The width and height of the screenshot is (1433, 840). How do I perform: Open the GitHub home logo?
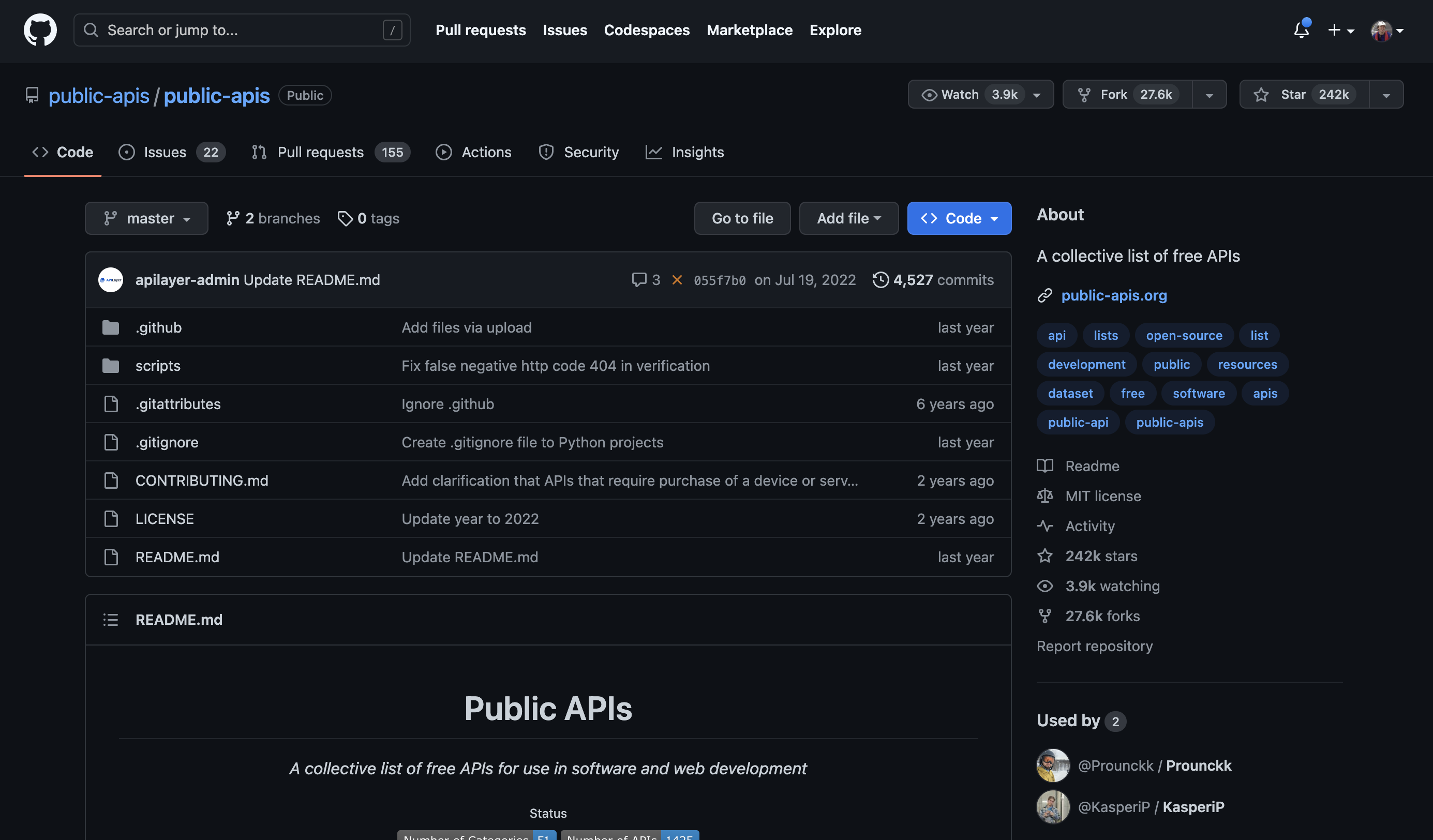[40, 29]
